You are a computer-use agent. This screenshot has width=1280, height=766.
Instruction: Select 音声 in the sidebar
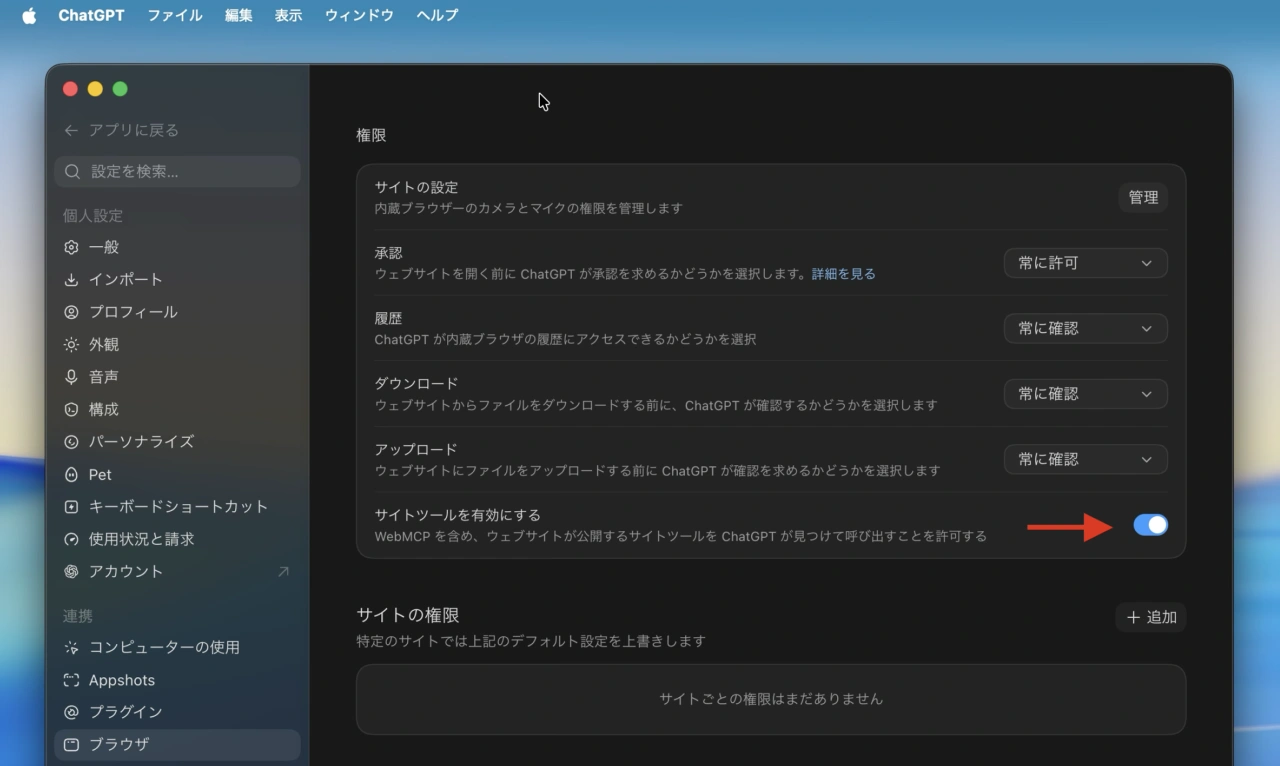pyautogui.click(x=177, y=377)
